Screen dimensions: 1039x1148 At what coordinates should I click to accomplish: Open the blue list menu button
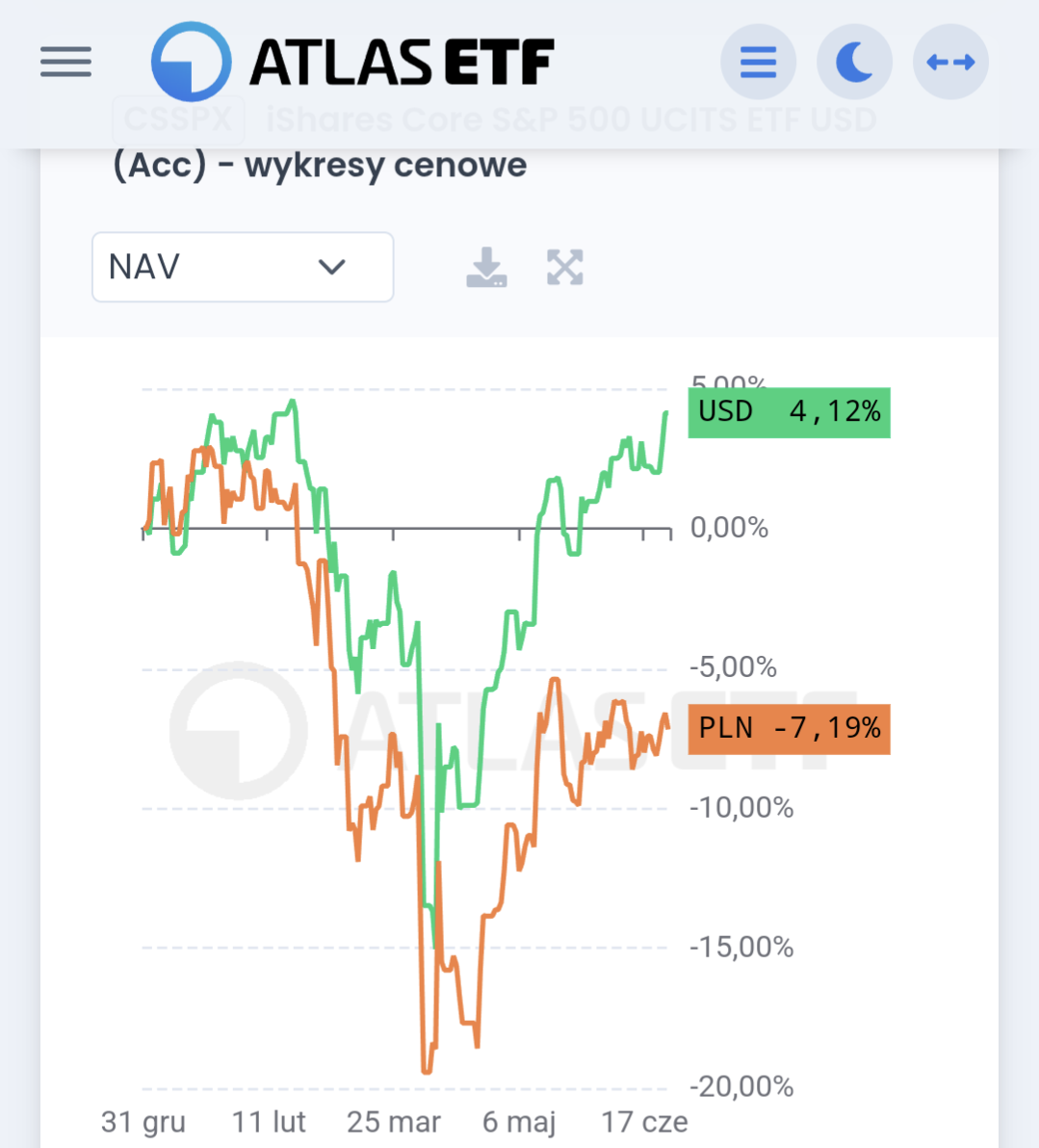pos(758,63)
